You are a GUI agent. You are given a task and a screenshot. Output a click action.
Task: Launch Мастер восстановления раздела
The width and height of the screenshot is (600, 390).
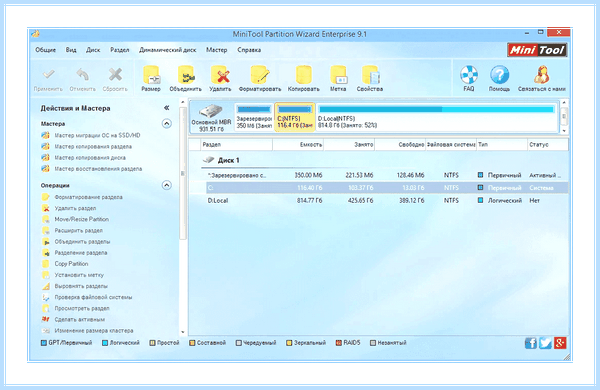point(98,169)
